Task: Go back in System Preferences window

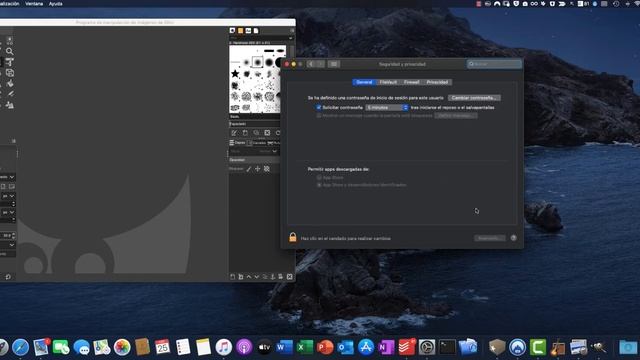Action: coord(311,64)
